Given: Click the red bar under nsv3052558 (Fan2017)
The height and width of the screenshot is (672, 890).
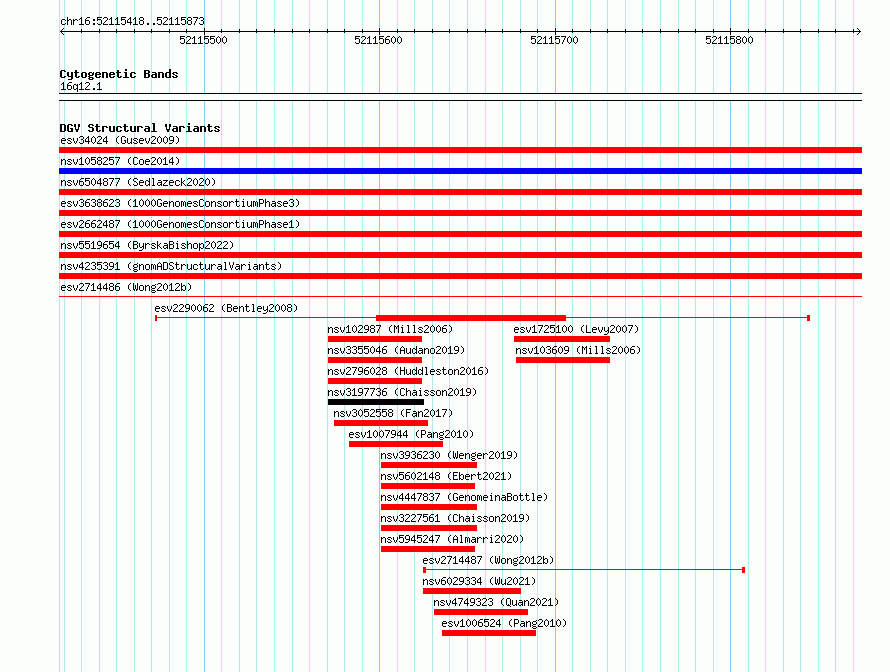Looking at the screenshot, I should point(381,423).
